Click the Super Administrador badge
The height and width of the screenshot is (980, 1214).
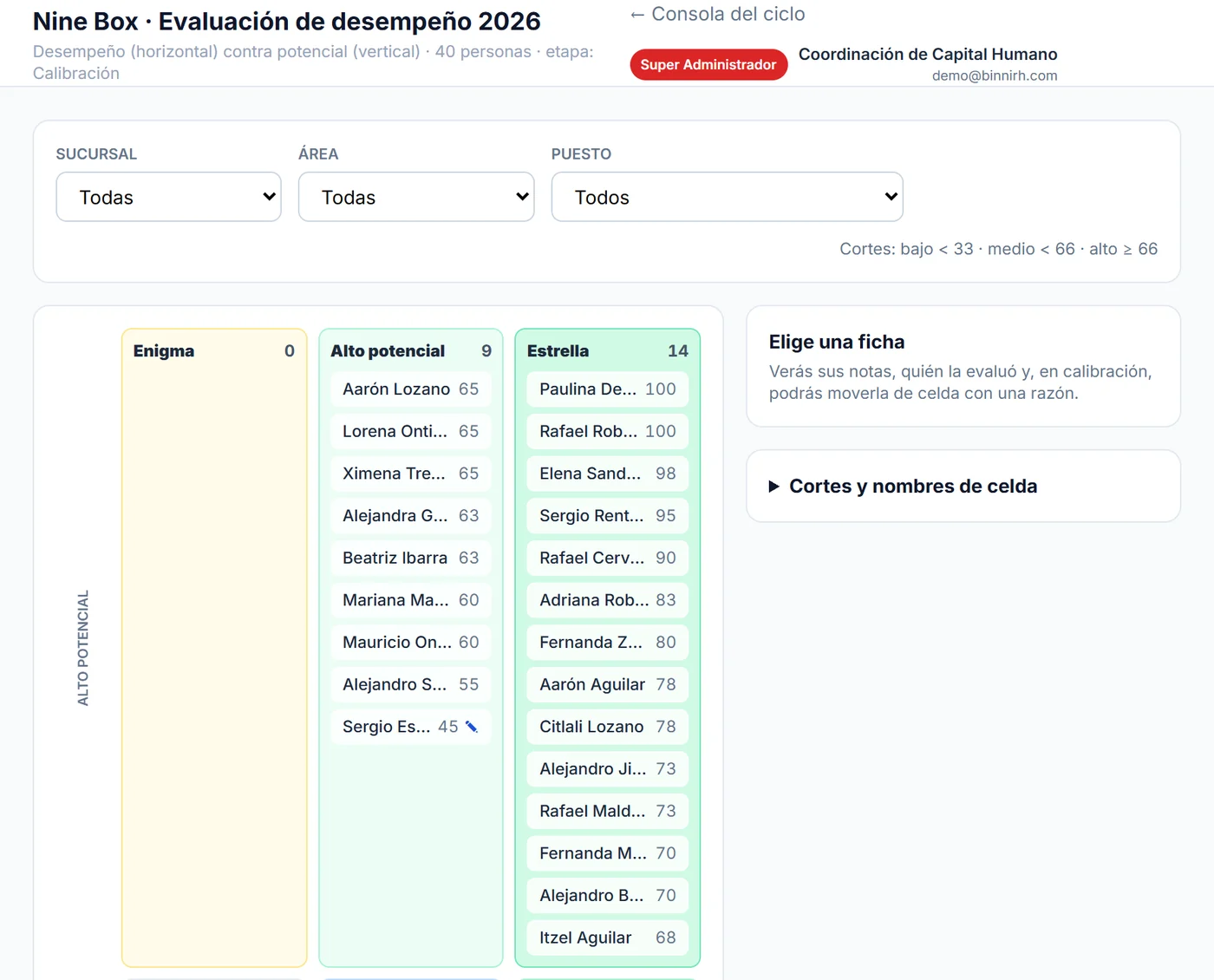click(x=708, y=64)
